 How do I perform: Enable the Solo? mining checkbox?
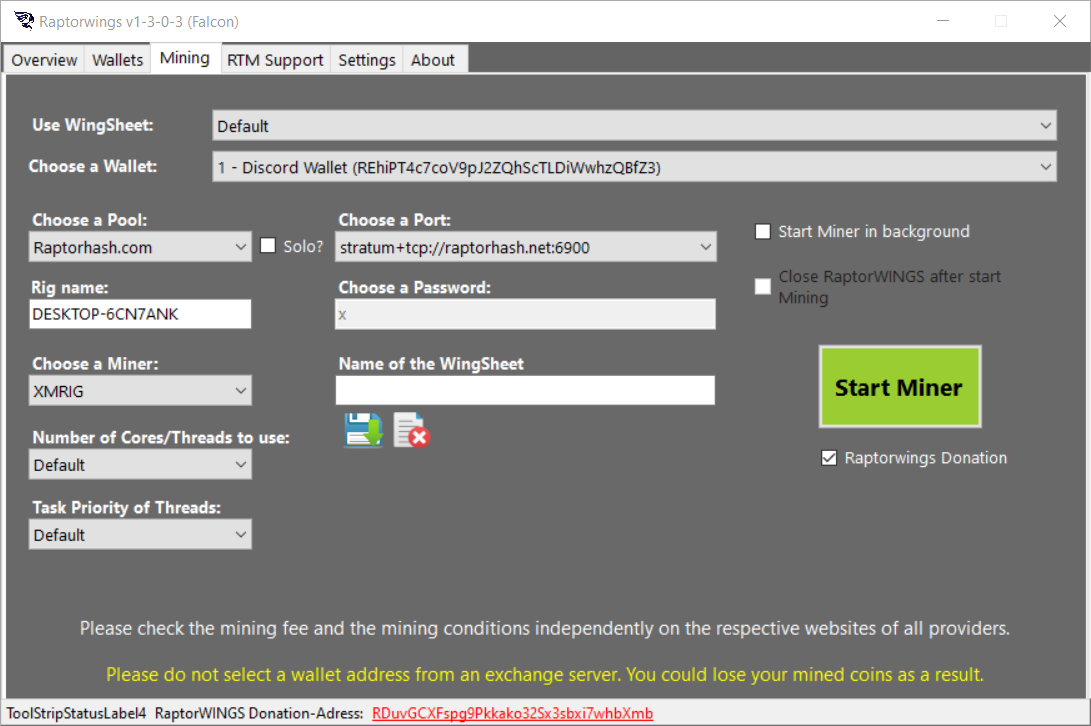(268, 246)
